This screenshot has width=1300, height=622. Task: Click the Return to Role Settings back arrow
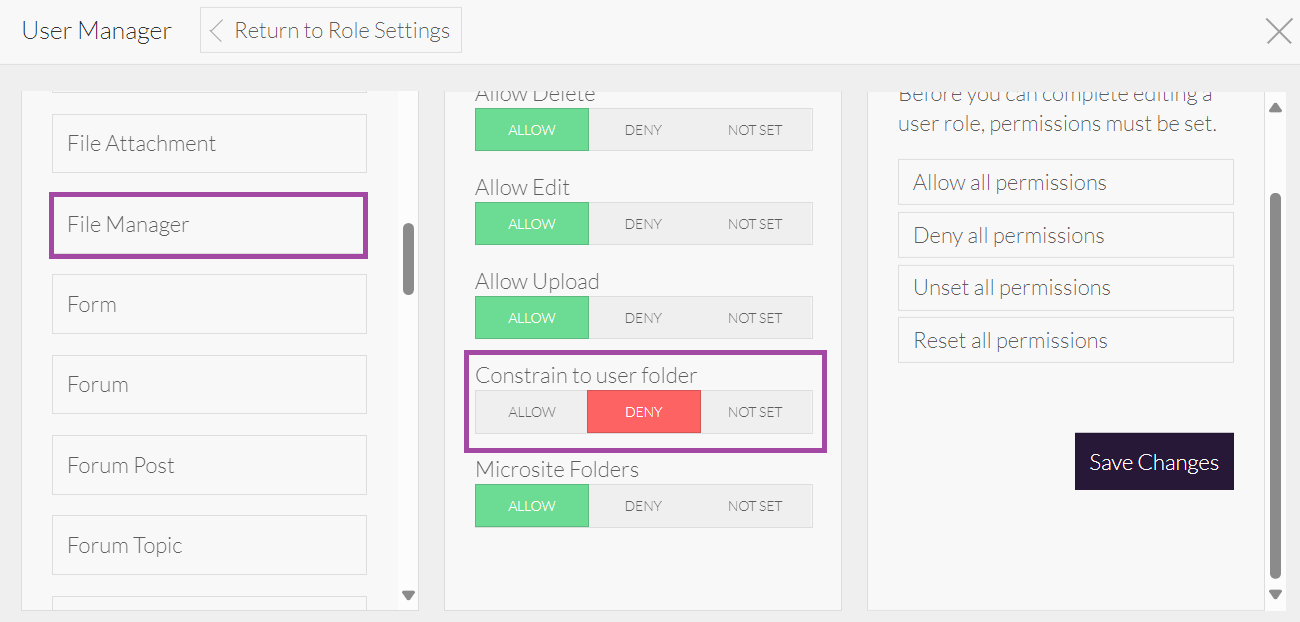click(x=215, y=30)
